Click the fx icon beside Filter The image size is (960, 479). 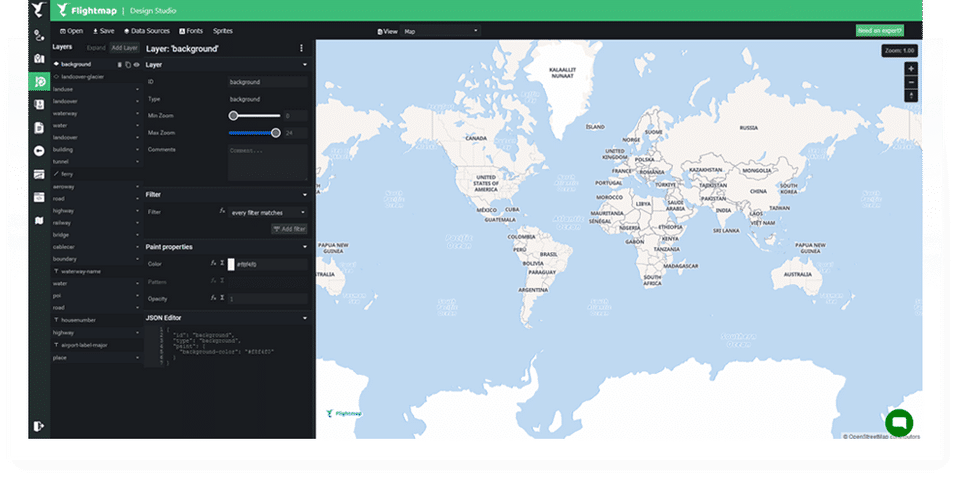222,211
